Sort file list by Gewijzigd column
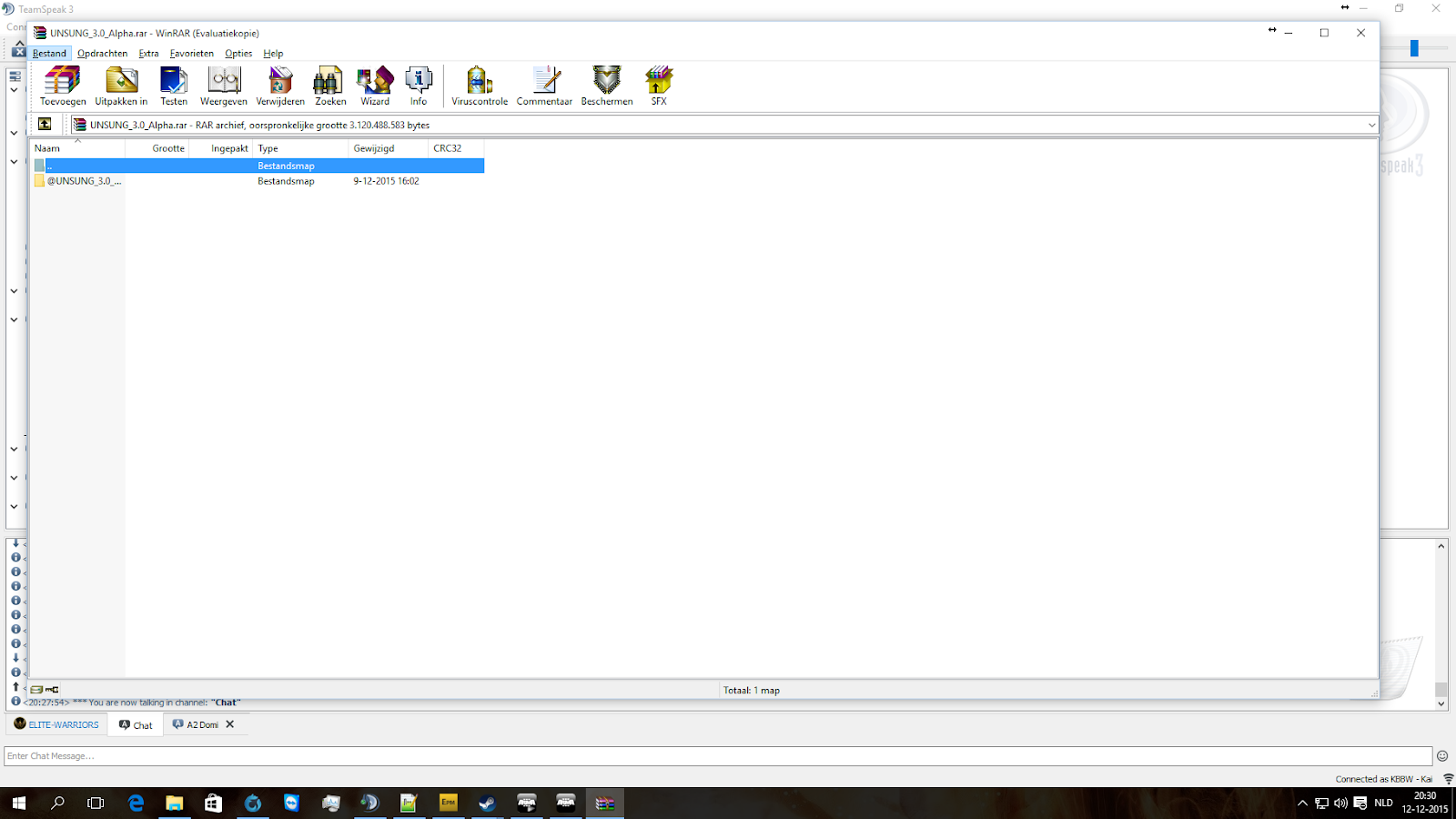Viewport: 1456px width, 819px height. pyautogui.click(x=388, y=148)
